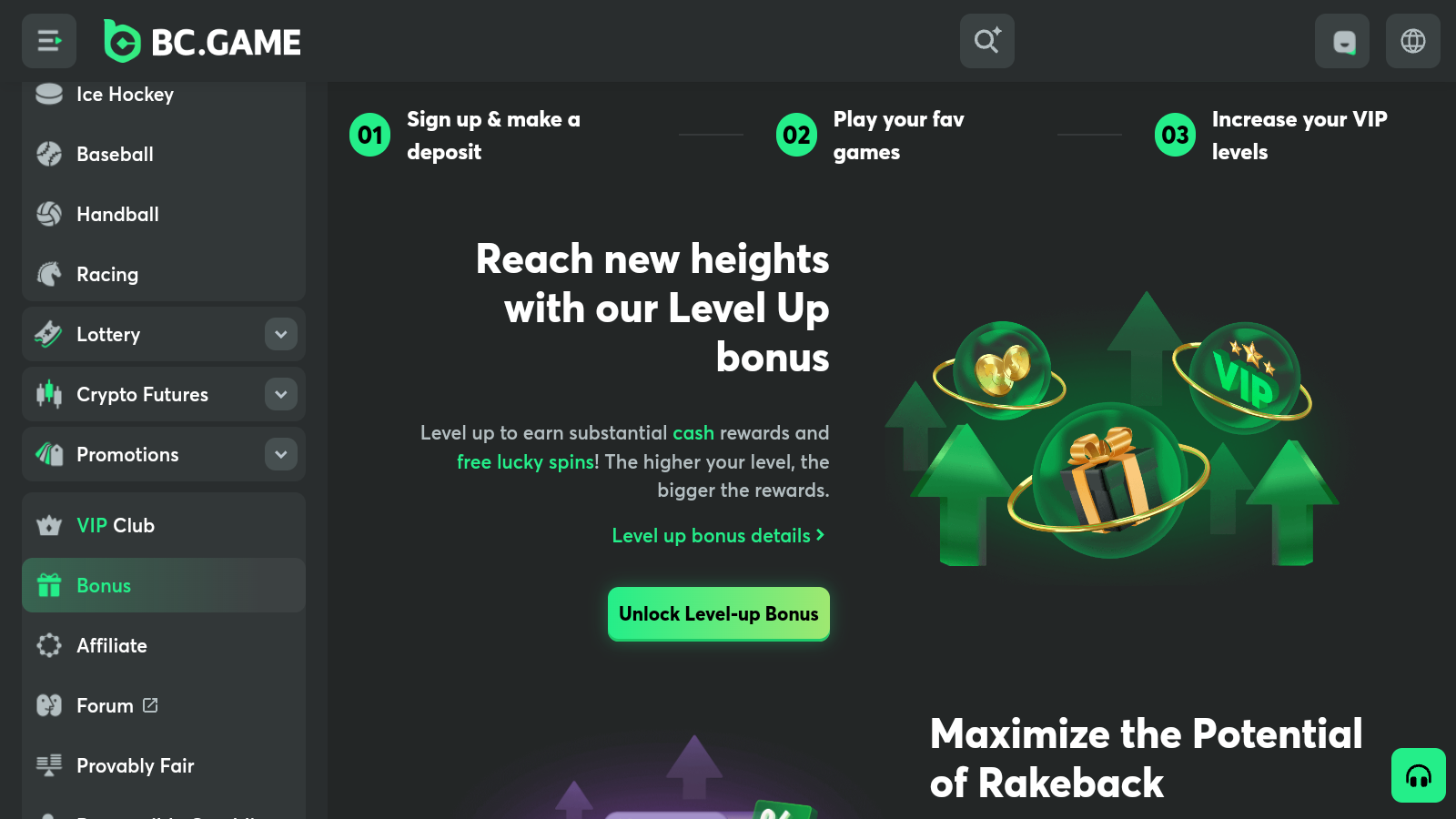Click the Bonus gift icon in the sidebar
Screen dimensions: 1456x819
point(49,585)
